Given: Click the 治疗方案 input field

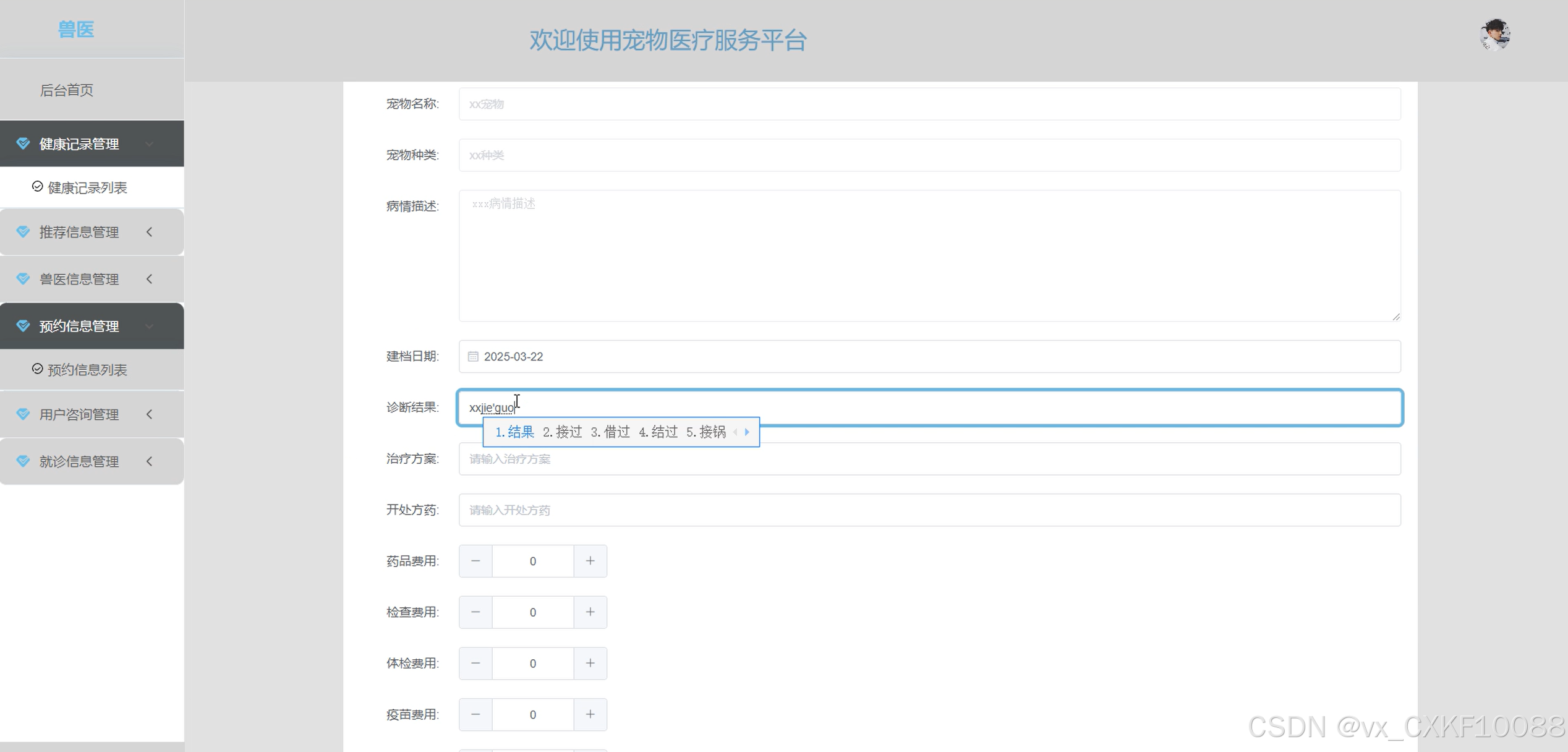Looking at the screenshot, I should [x=929, y=459].
